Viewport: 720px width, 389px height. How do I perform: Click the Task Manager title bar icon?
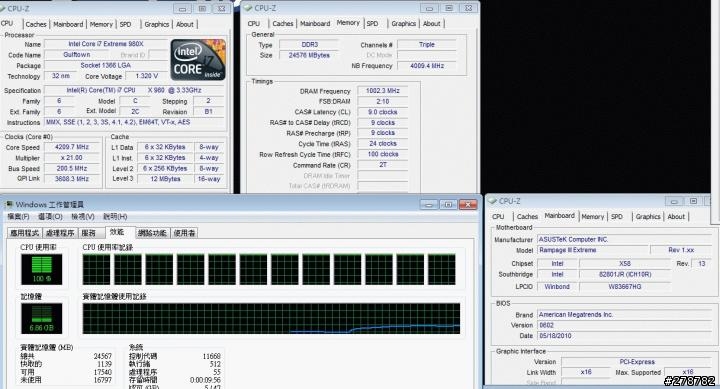[x=8, y=204]
